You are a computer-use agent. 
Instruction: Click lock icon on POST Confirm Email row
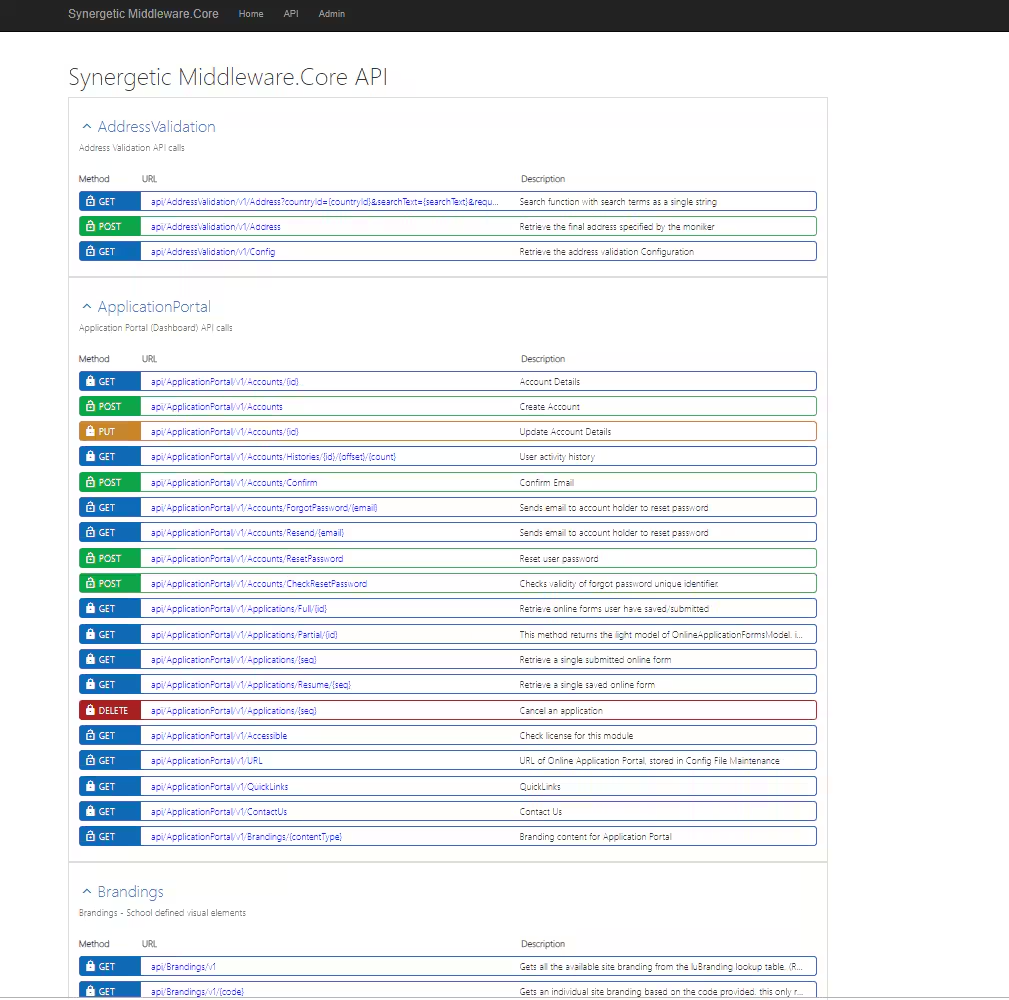click(x=90, y=483)
